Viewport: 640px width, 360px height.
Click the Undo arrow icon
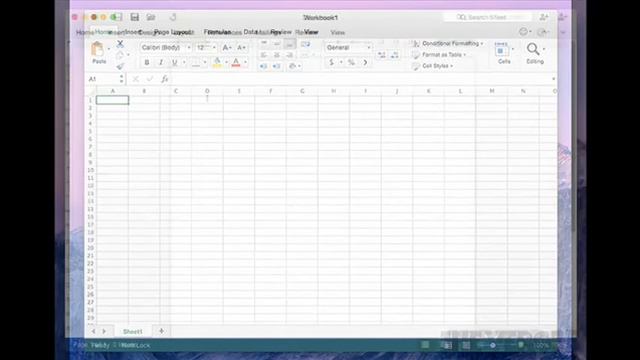click(x=173, y=17)
